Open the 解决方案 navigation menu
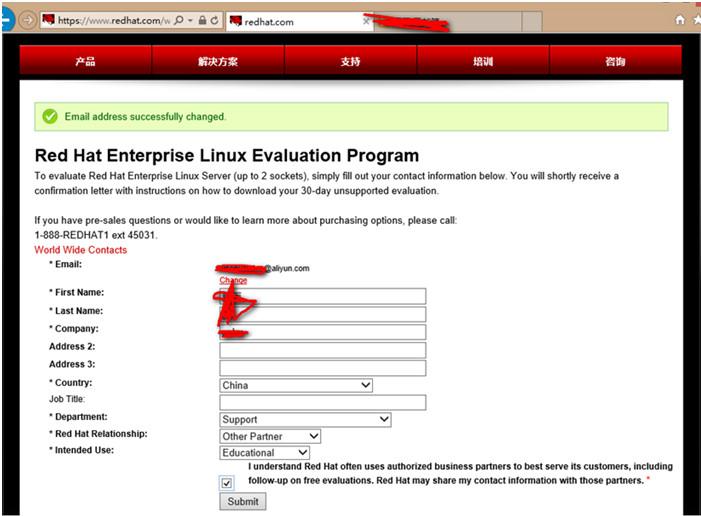Image resolution: width=701 pixels, height=516 pixels. 218,61
